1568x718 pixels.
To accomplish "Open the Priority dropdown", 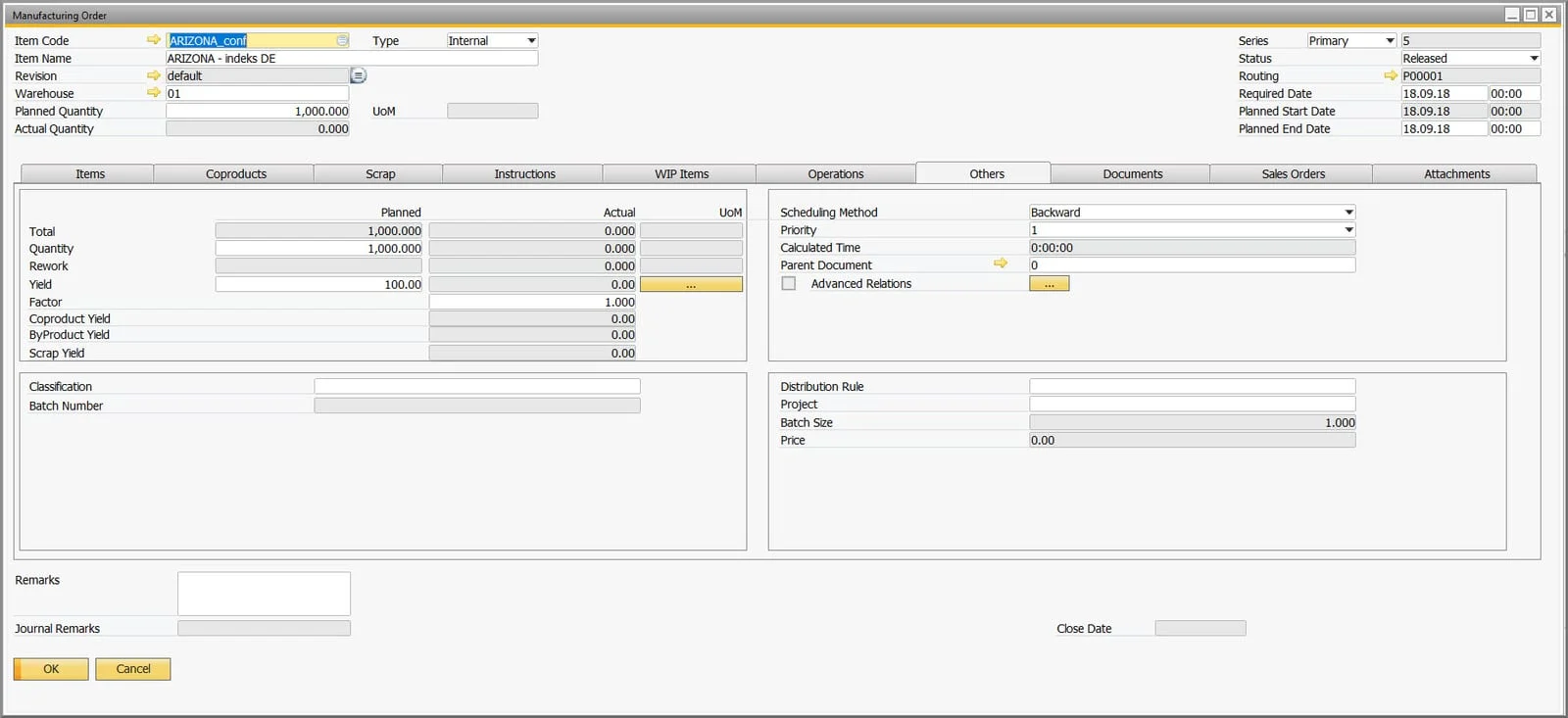I will pos(1192,229).
